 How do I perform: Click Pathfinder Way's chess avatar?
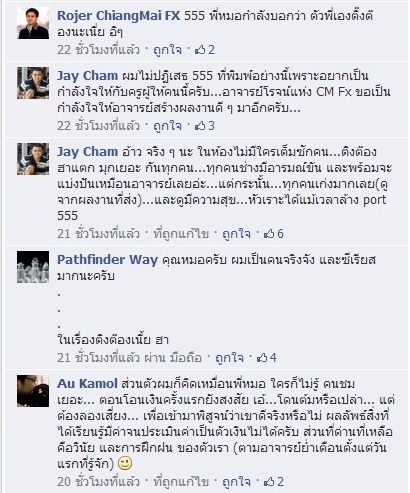pos(33,267)
